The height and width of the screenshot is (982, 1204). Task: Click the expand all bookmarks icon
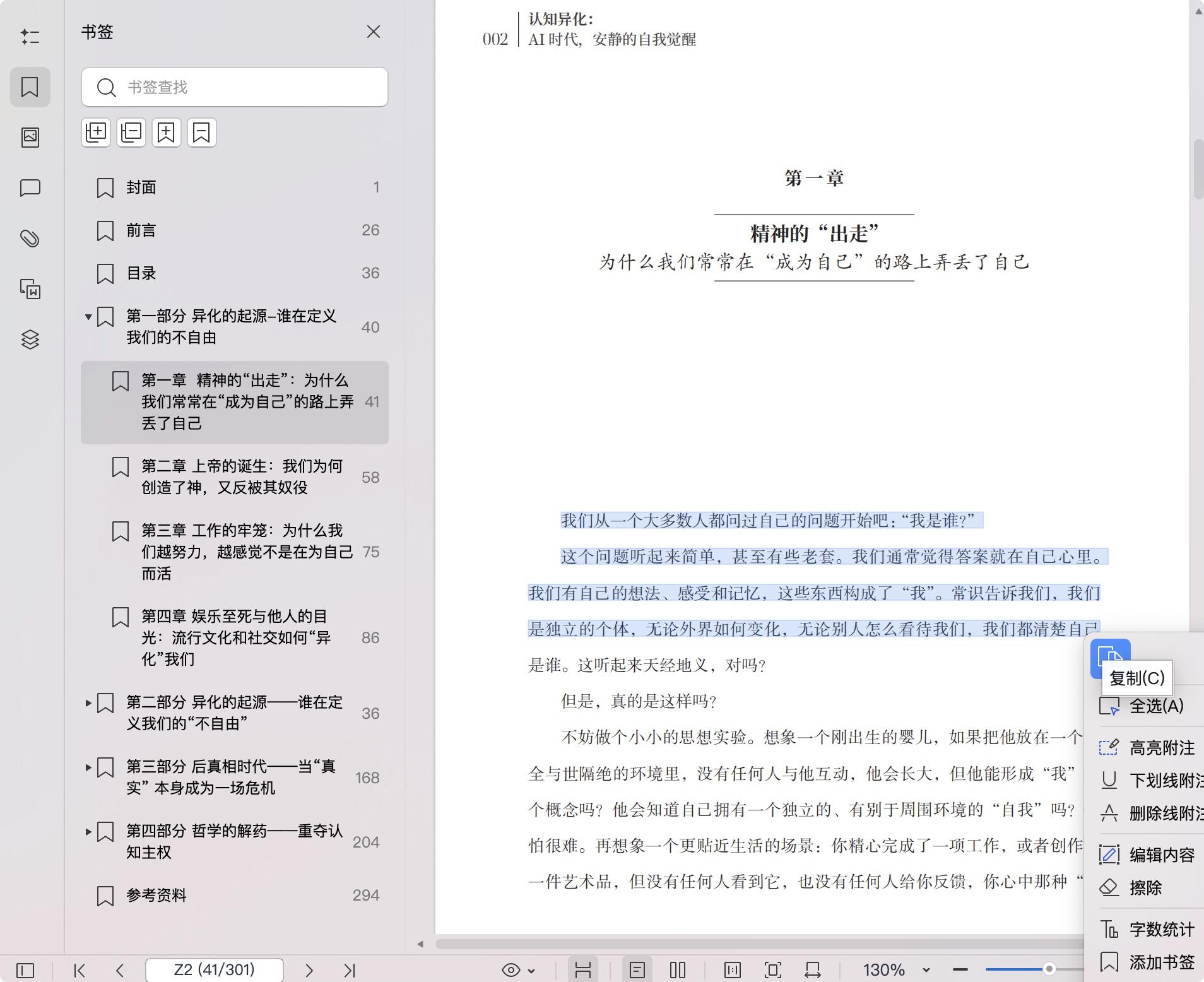tap(96, 133)
